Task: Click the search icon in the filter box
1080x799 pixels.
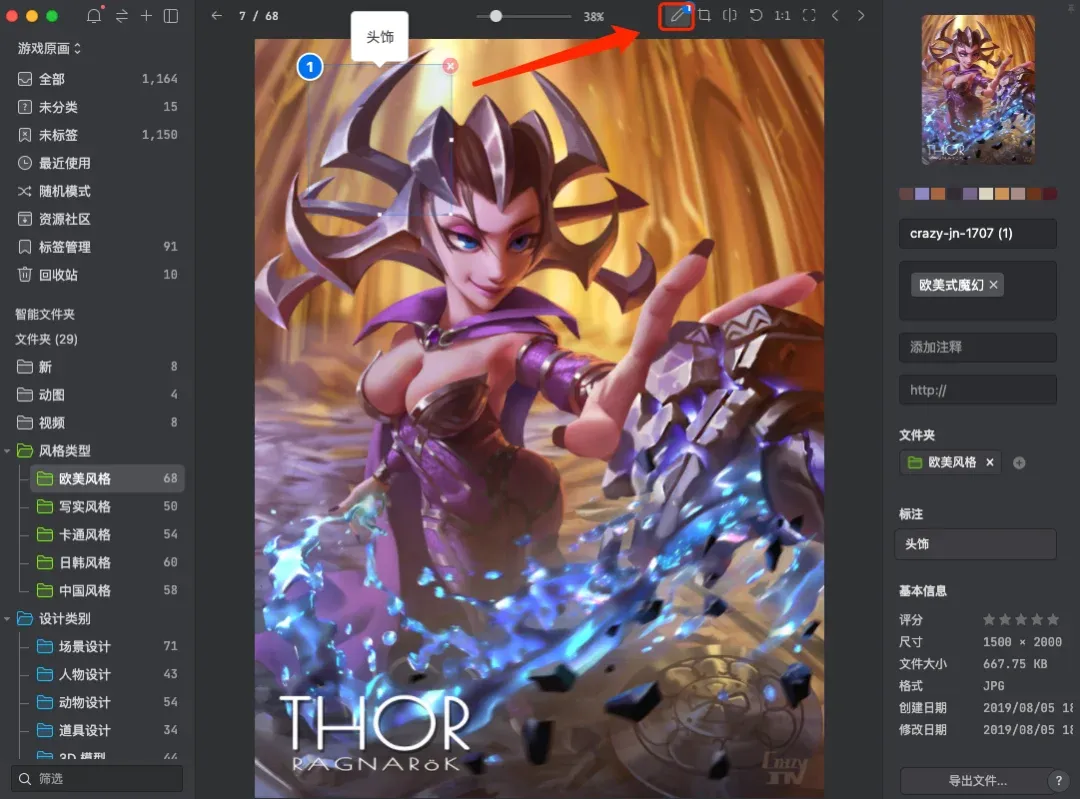Action: click(x=25, y=778)
